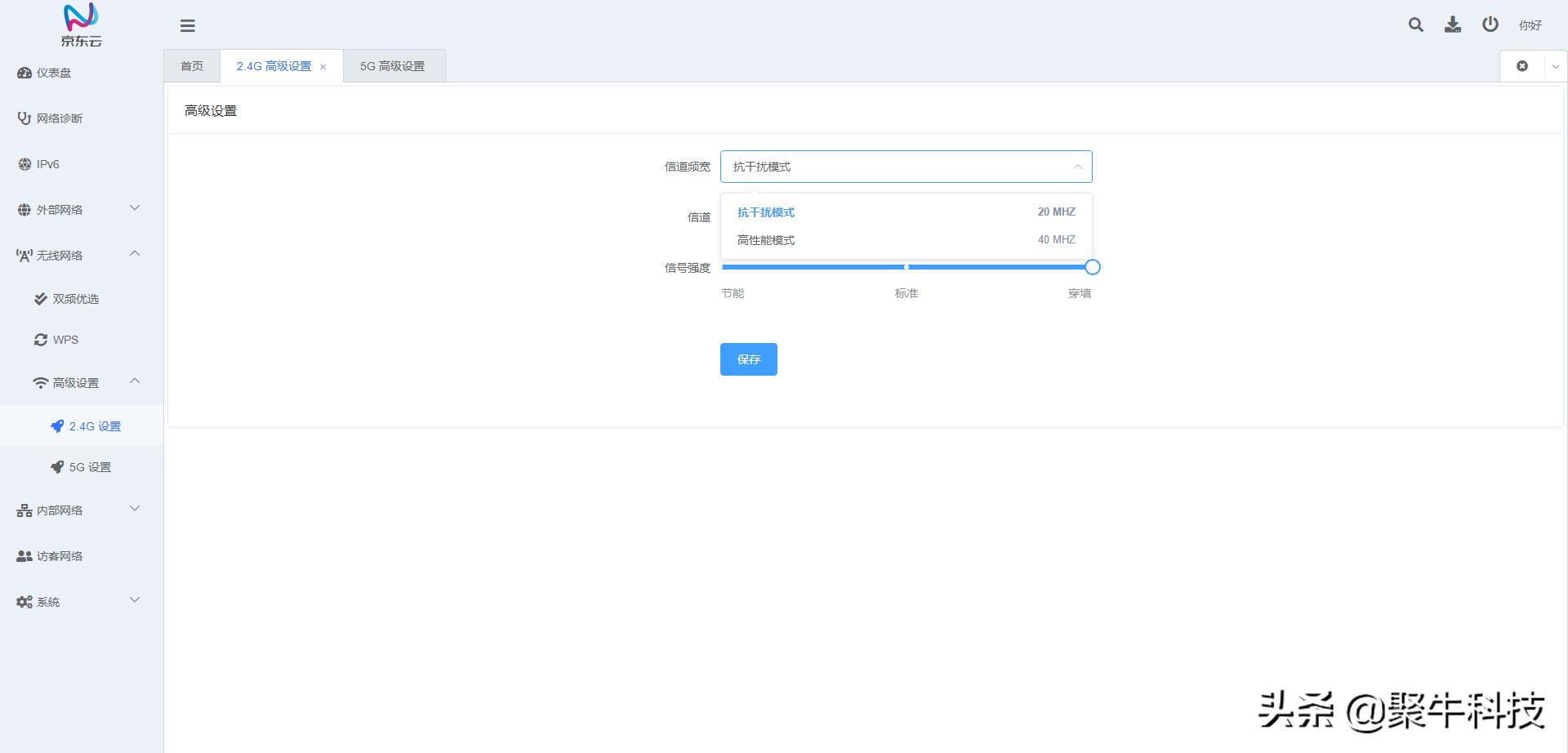1568x753 pixels.
Task: Click the 高级设置 wifi icon
Action: coord(41,383)
